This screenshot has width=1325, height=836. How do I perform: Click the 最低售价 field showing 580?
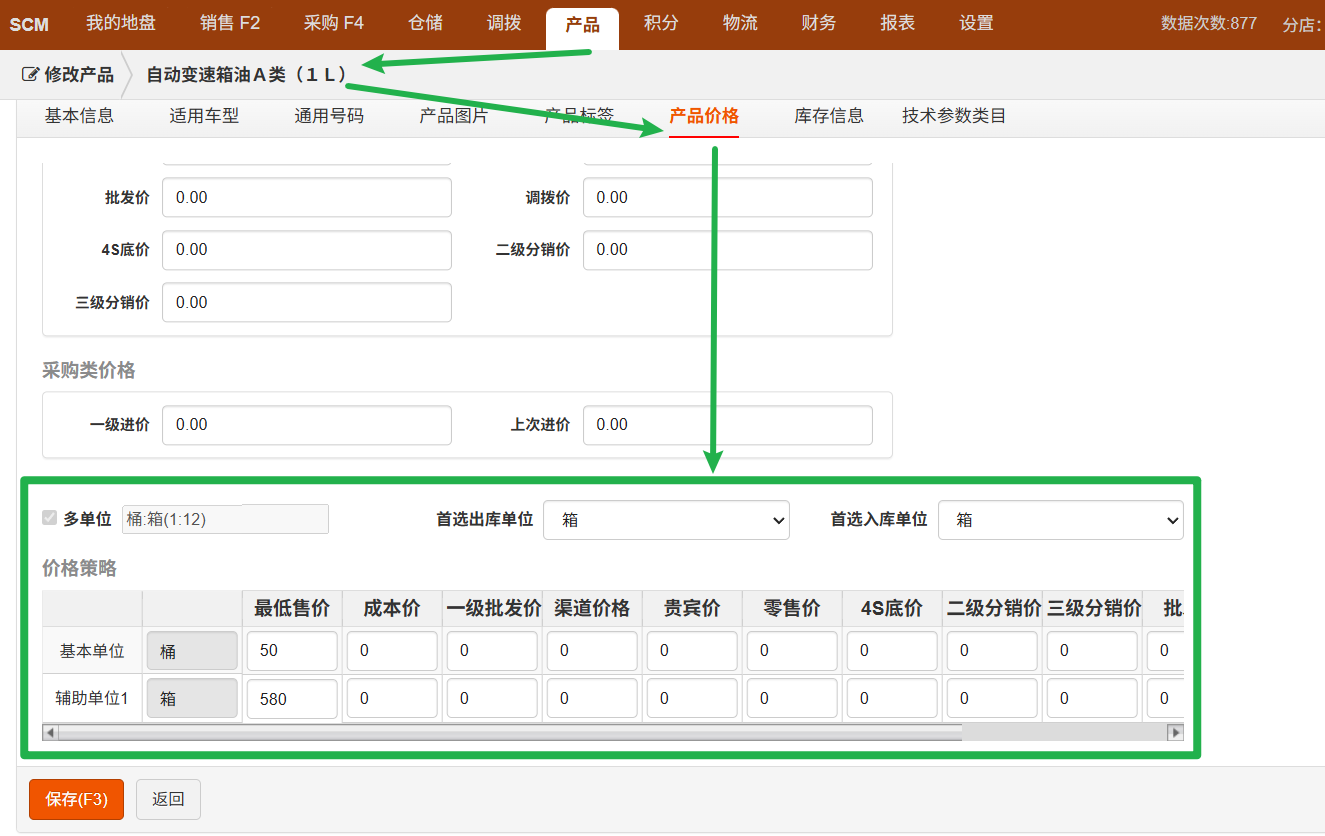[291, 699]
